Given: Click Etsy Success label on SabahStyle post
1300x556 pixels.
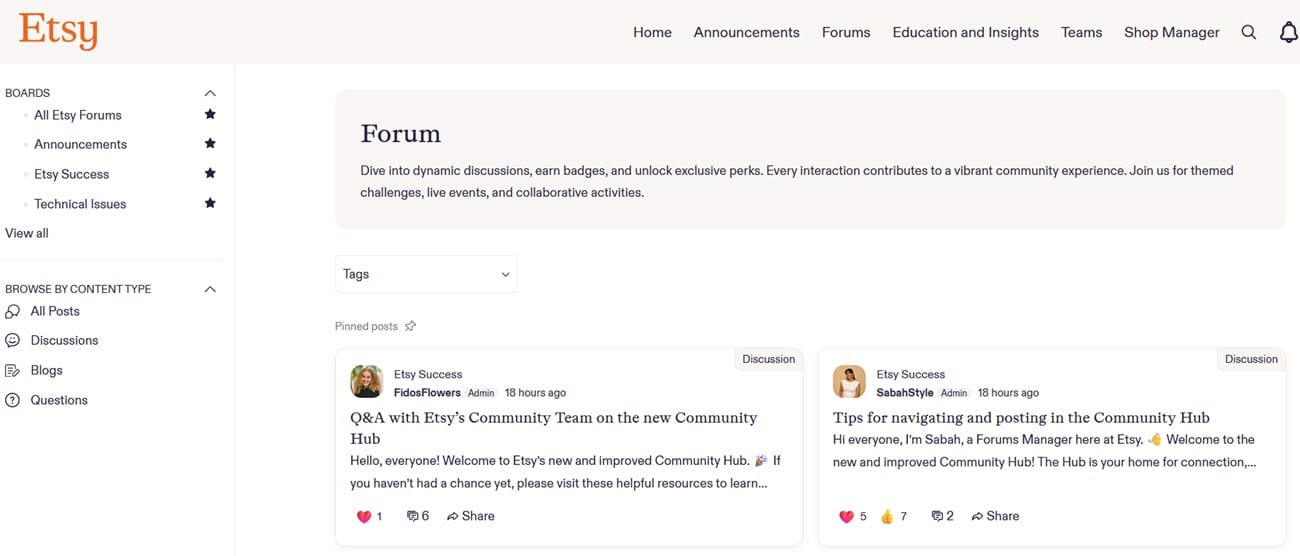Looking at the screenshot, I should 911,374.
